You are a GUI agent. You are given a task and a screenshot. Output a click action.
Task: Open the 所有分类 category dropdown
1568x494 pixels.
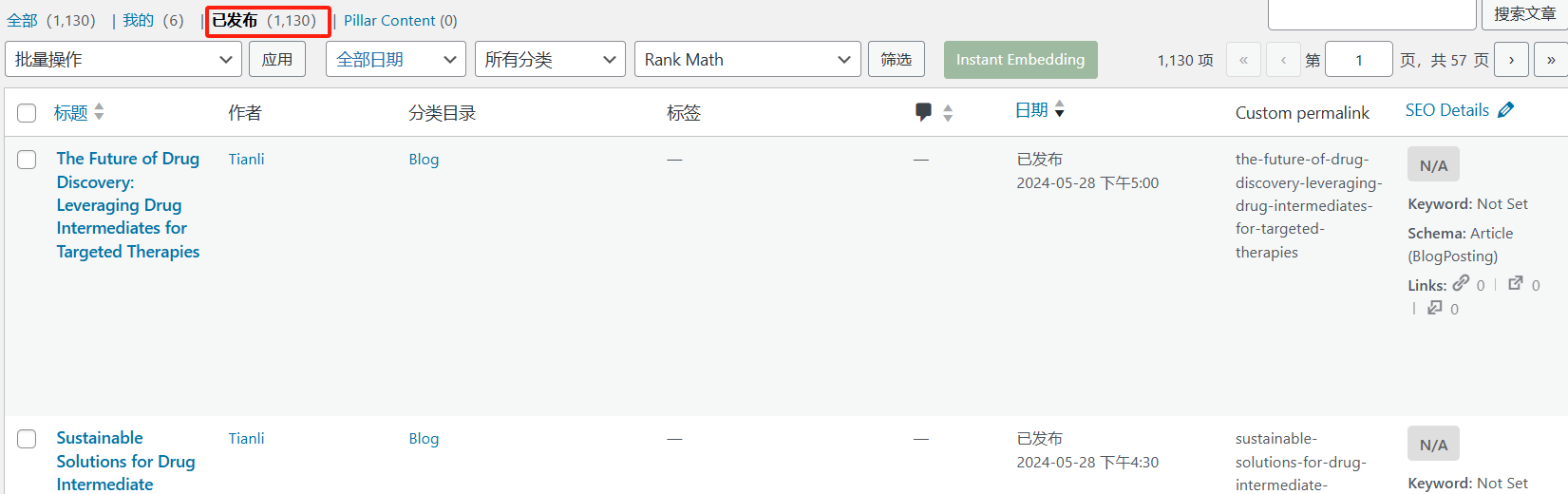click(x=550, y=60)
